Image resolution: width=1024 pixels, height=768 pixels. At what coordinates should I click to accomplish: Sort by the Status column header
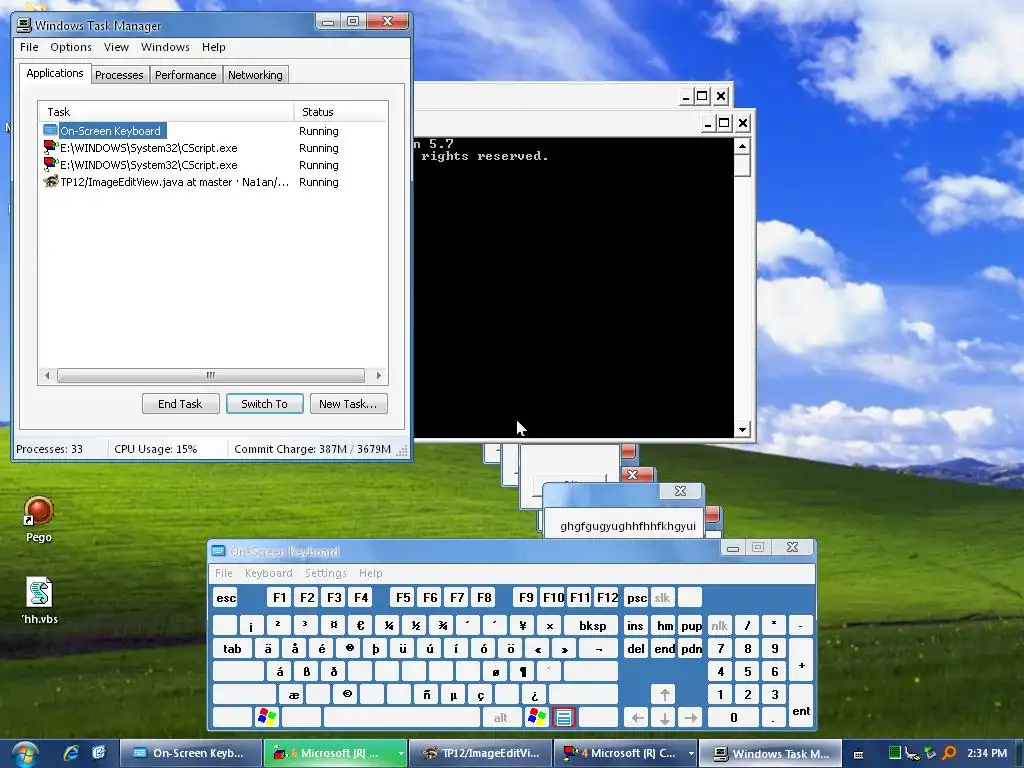341,112
